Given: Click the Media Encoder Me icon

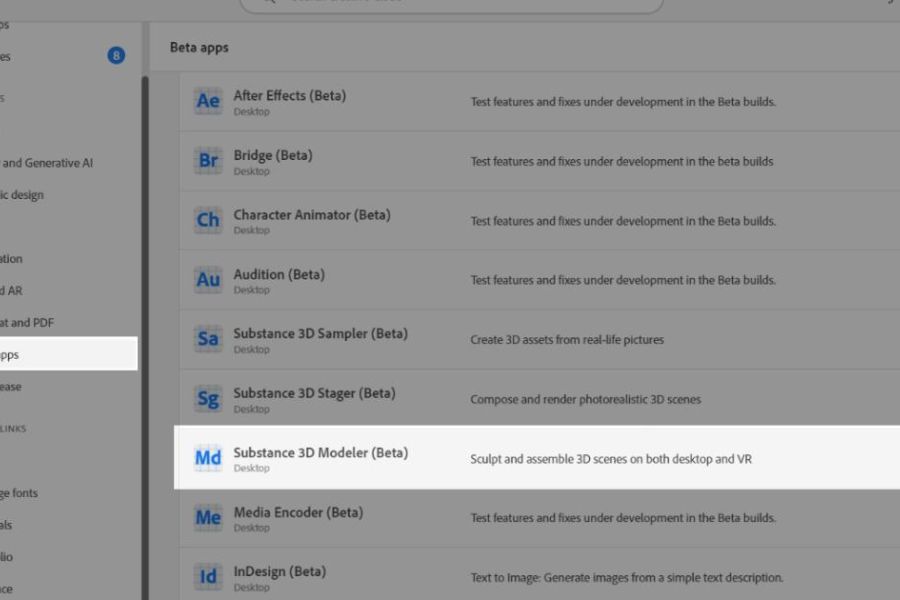Looking at the screenshot, I should (x=208, y=517).
